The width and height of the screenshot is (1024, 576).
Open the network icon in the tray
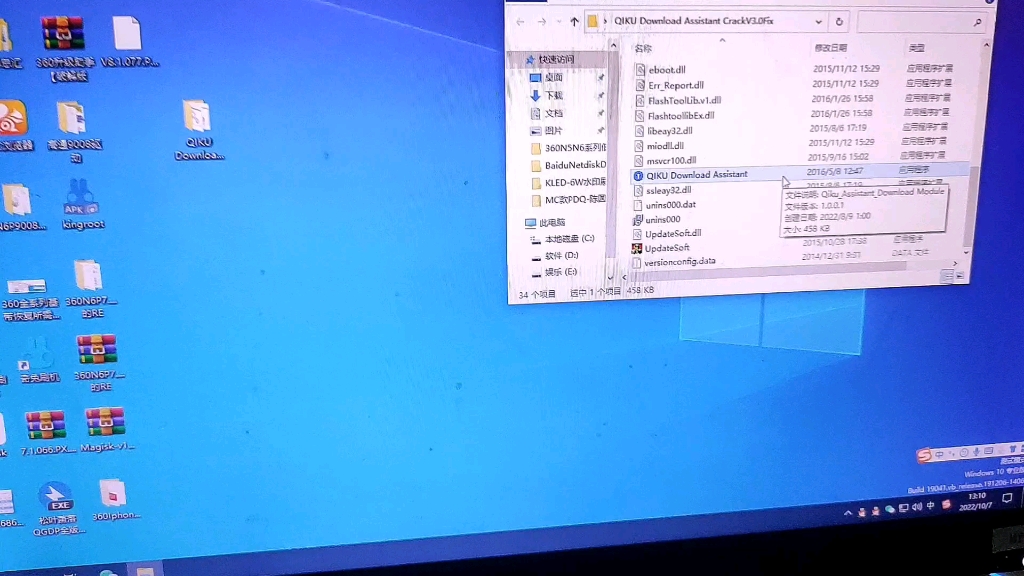(904, 508)
